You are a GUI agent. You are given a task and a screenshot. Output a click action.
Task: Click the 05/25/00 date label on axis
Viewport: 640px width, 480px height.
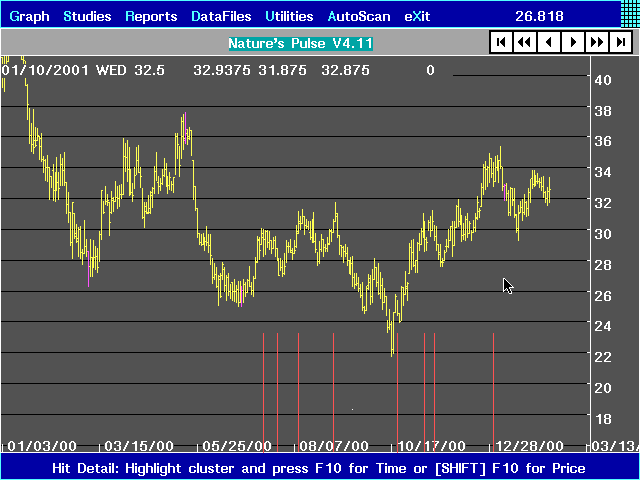236,446
